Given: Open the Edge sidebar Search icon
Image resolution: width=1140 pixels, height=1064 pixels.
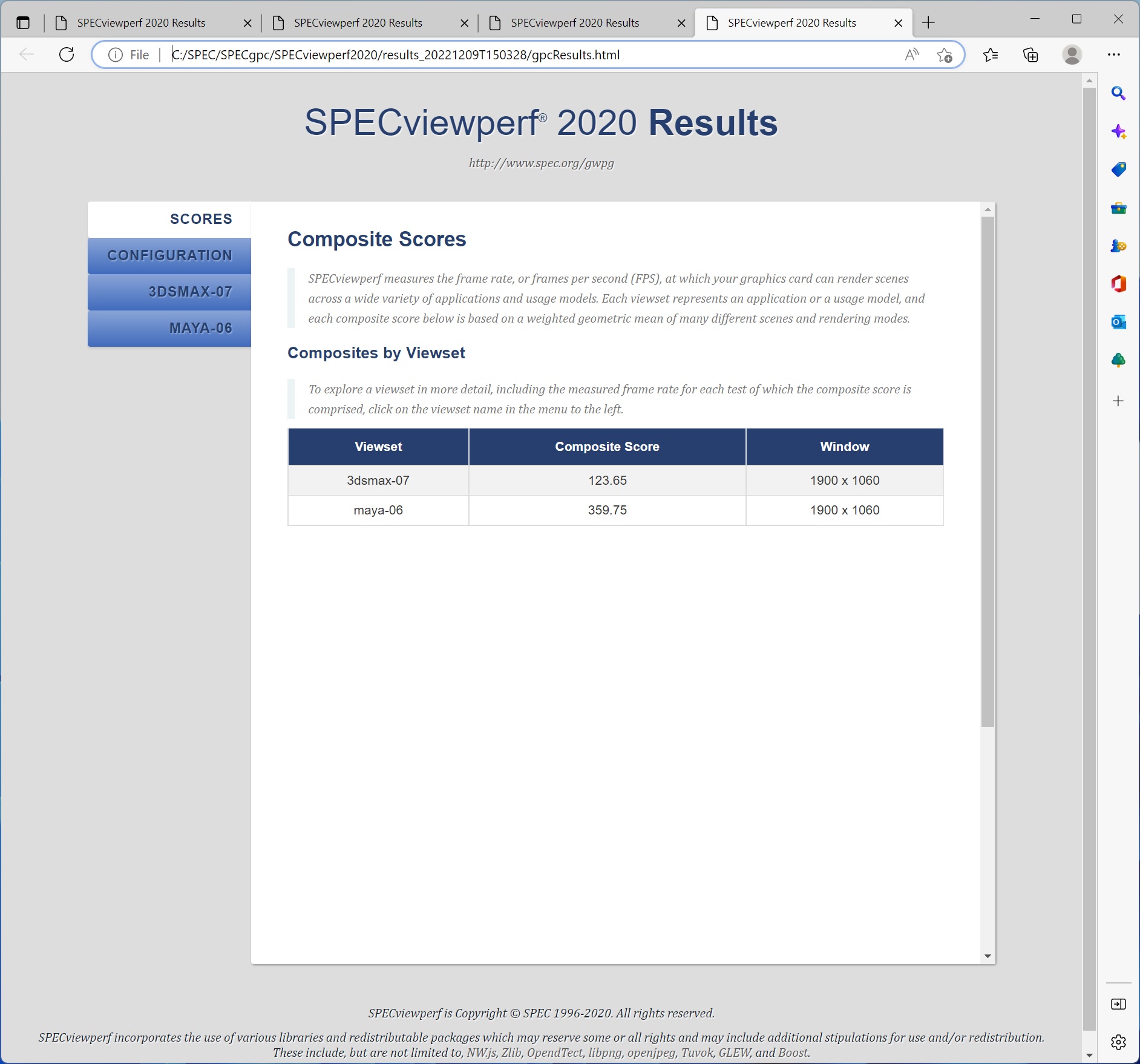Looking at the screenshot, I should [x=1118, y=93].
